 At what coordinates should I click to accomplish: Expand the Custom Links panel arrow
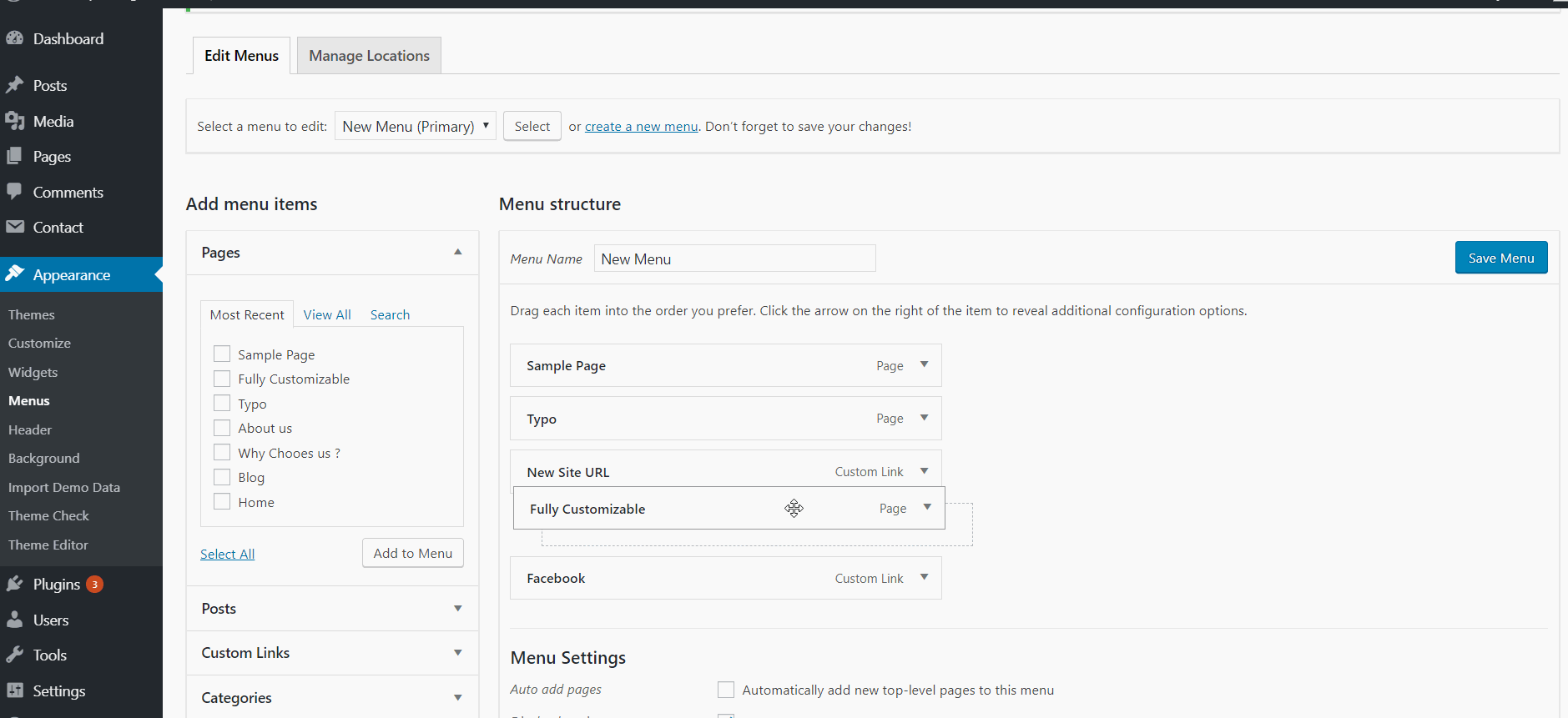click(458, 653)
